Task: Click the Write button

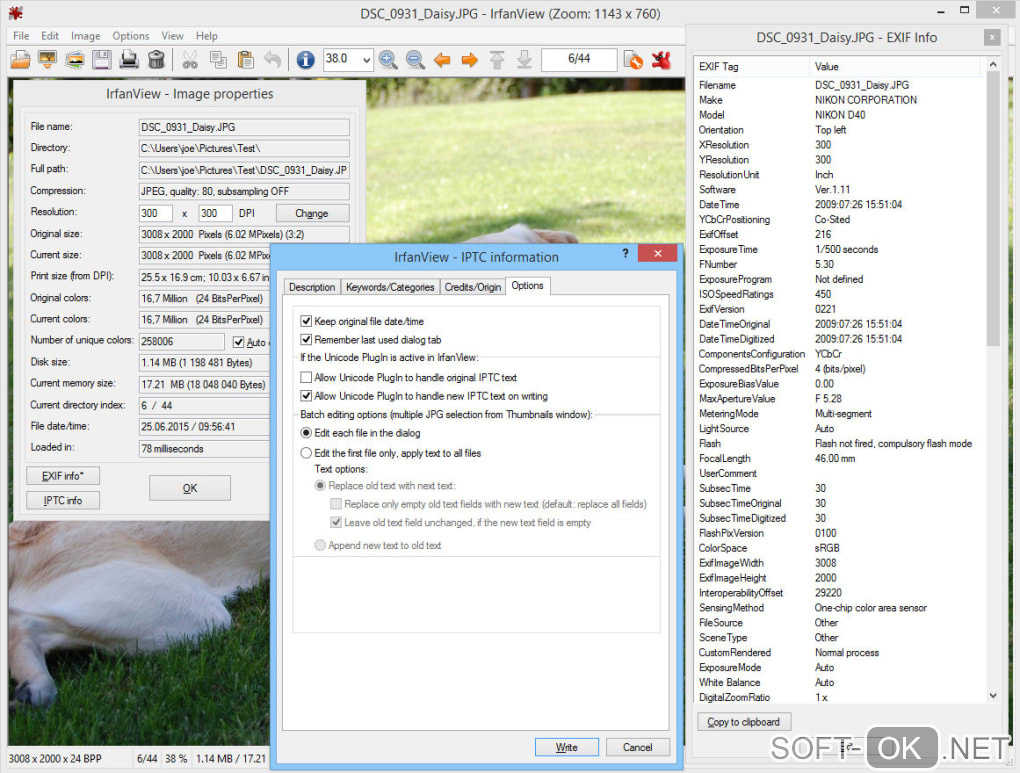Action: click(x=566, y=747)
